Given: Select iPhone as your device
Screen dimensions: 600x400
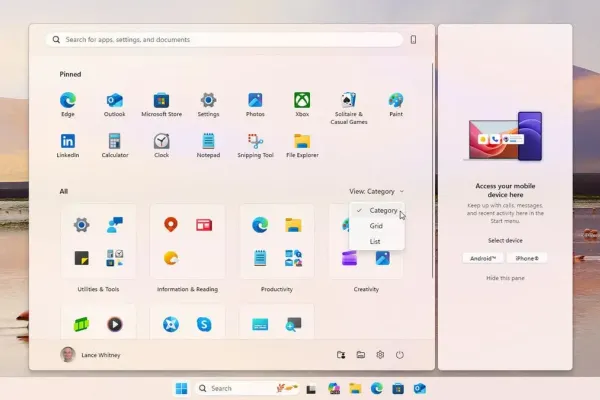Looking at the screenshot, I should (527, 258).
